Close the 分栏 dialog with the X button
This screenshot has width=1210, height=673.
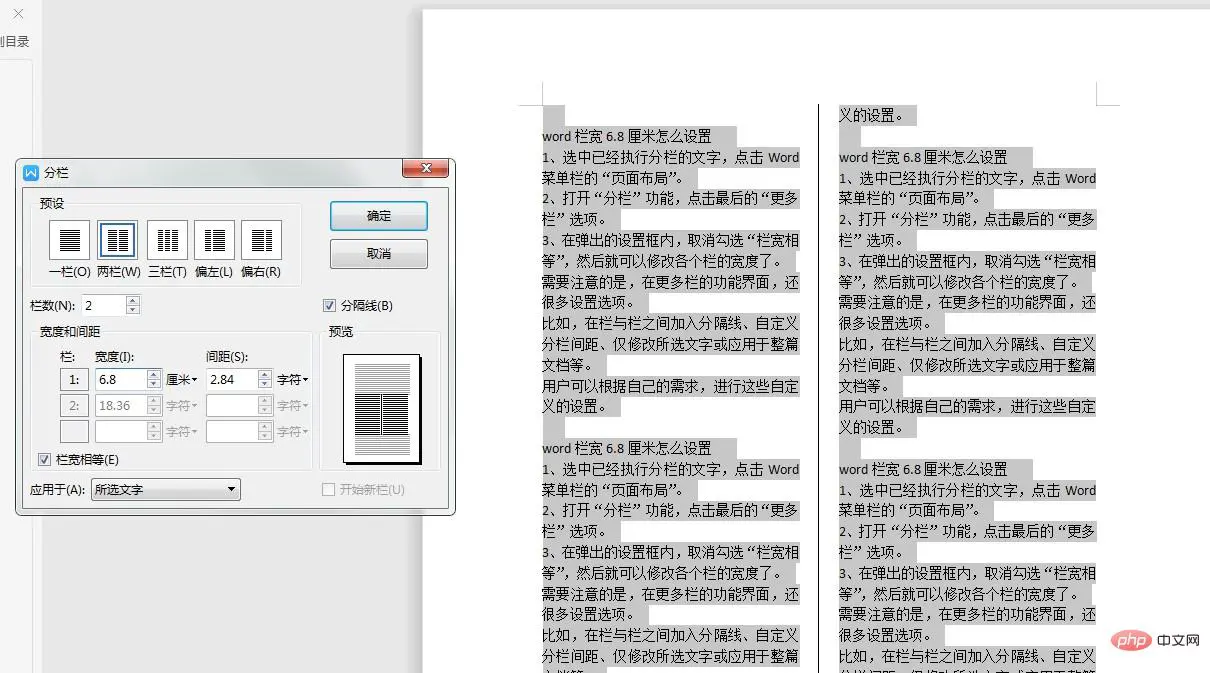pos(425,168)
